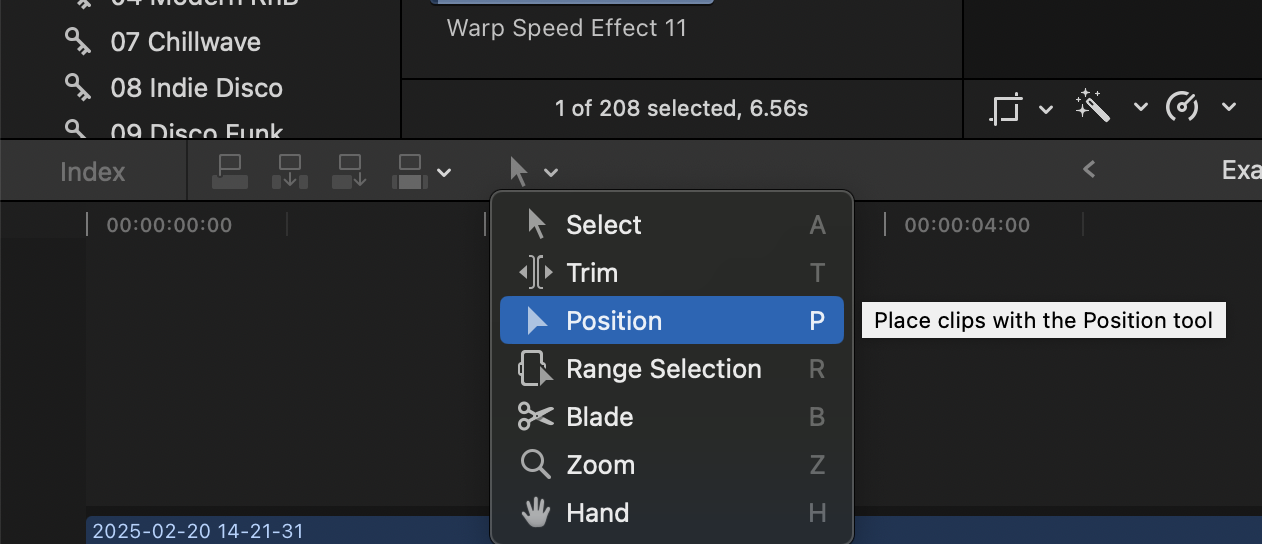Select the Position tool menu item
The height and width of the screenshot is (544, 1262).
tap(613, 321)
